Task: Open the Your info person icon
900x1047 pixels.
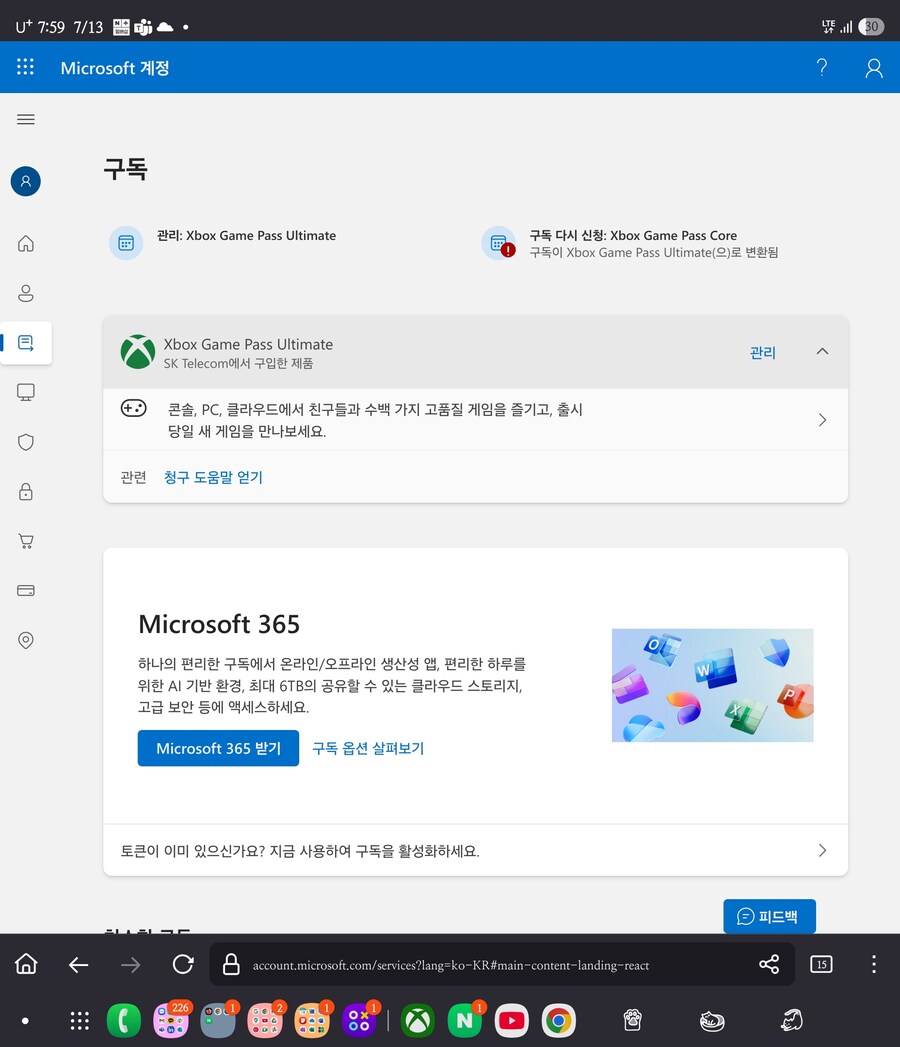Action: coord(26,293)
